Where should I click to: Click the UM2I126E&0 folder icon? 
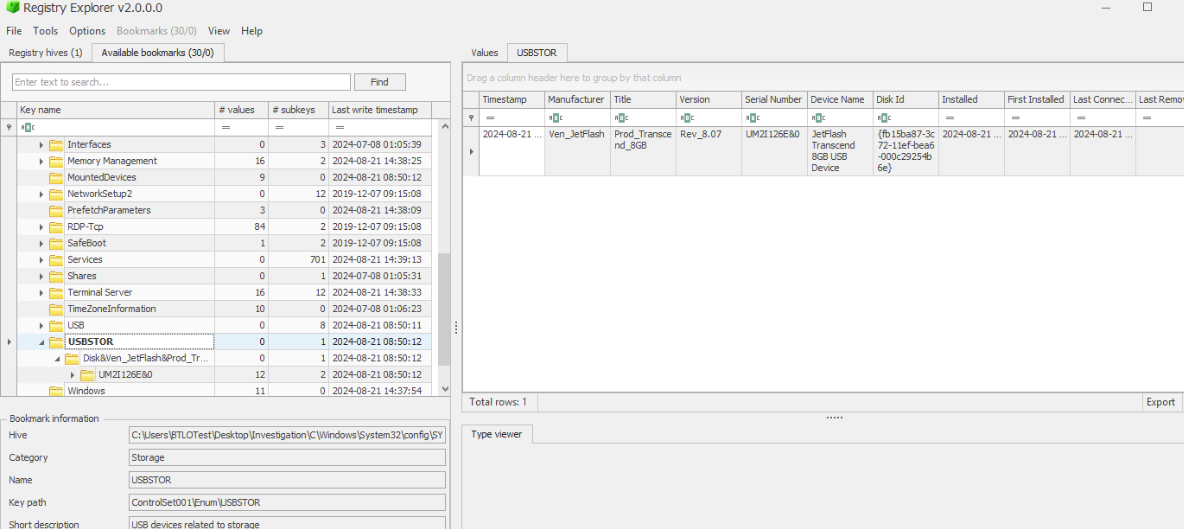87,375
